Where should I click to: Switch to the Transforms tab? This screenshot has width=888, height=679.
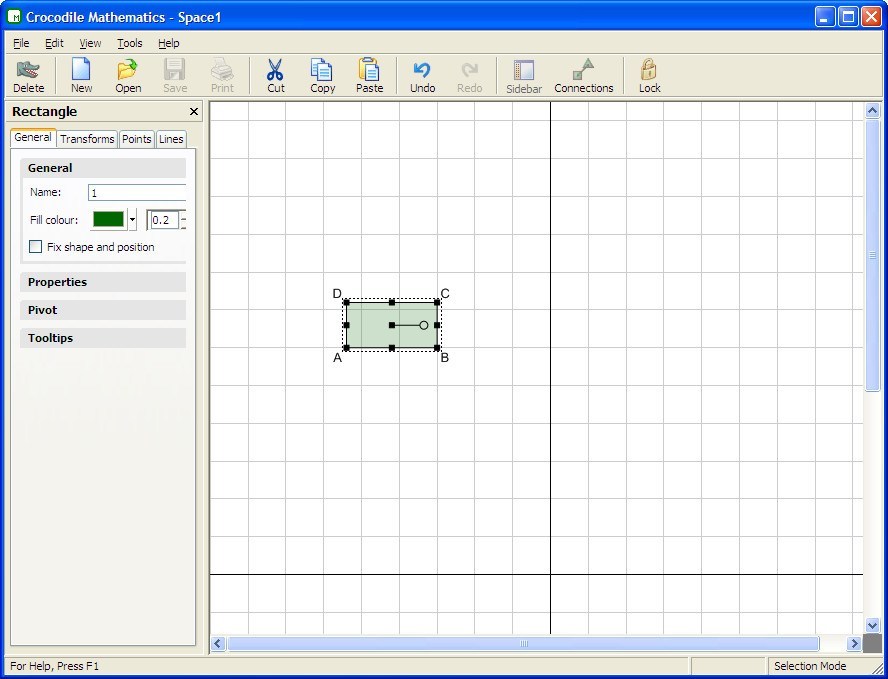click(87, 139)
